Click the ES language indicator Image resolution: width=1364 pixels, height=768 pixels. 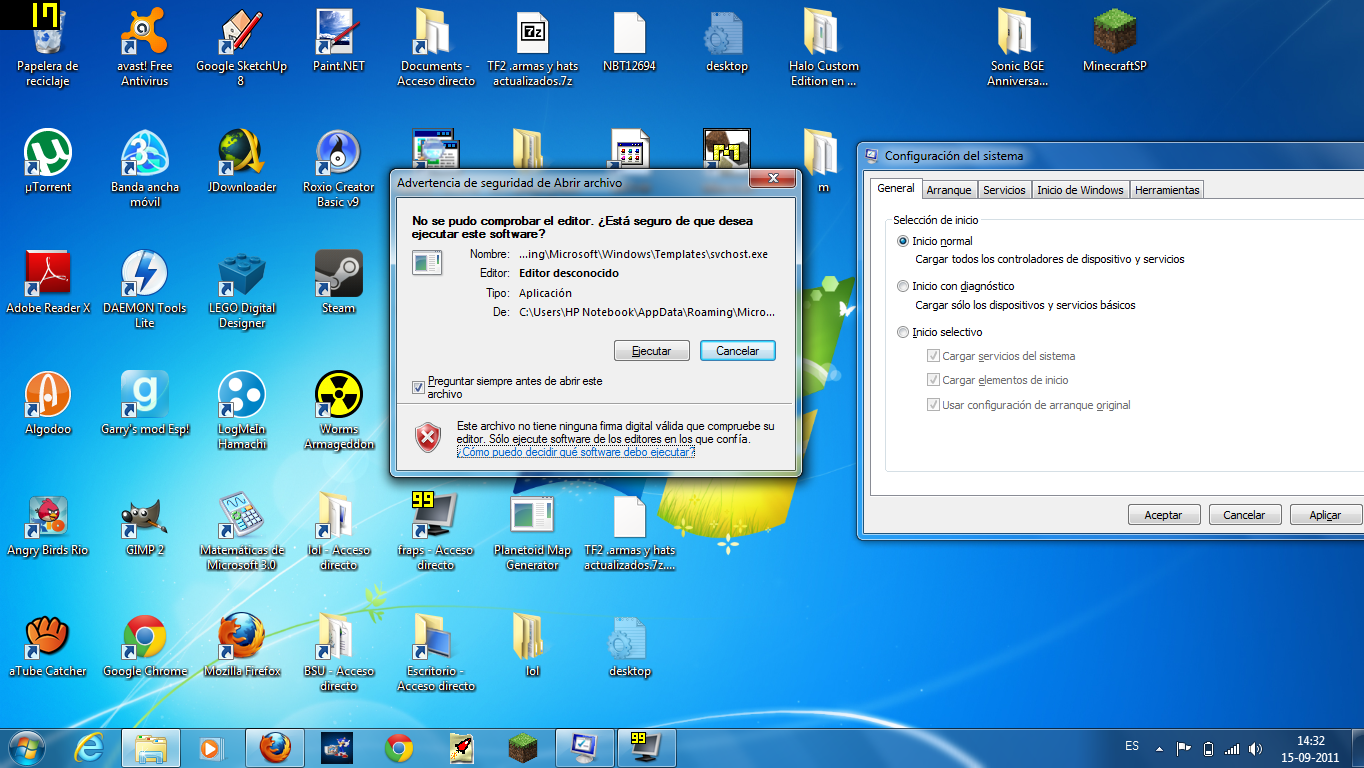[x=1132, y=746]
